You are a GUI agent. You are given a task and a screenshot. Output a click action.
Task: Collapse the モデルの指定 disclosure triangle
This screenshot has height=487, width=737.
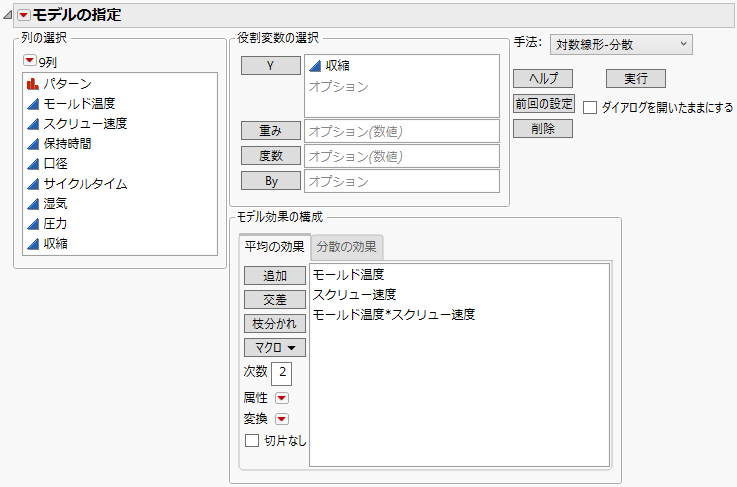click(9, 15)
